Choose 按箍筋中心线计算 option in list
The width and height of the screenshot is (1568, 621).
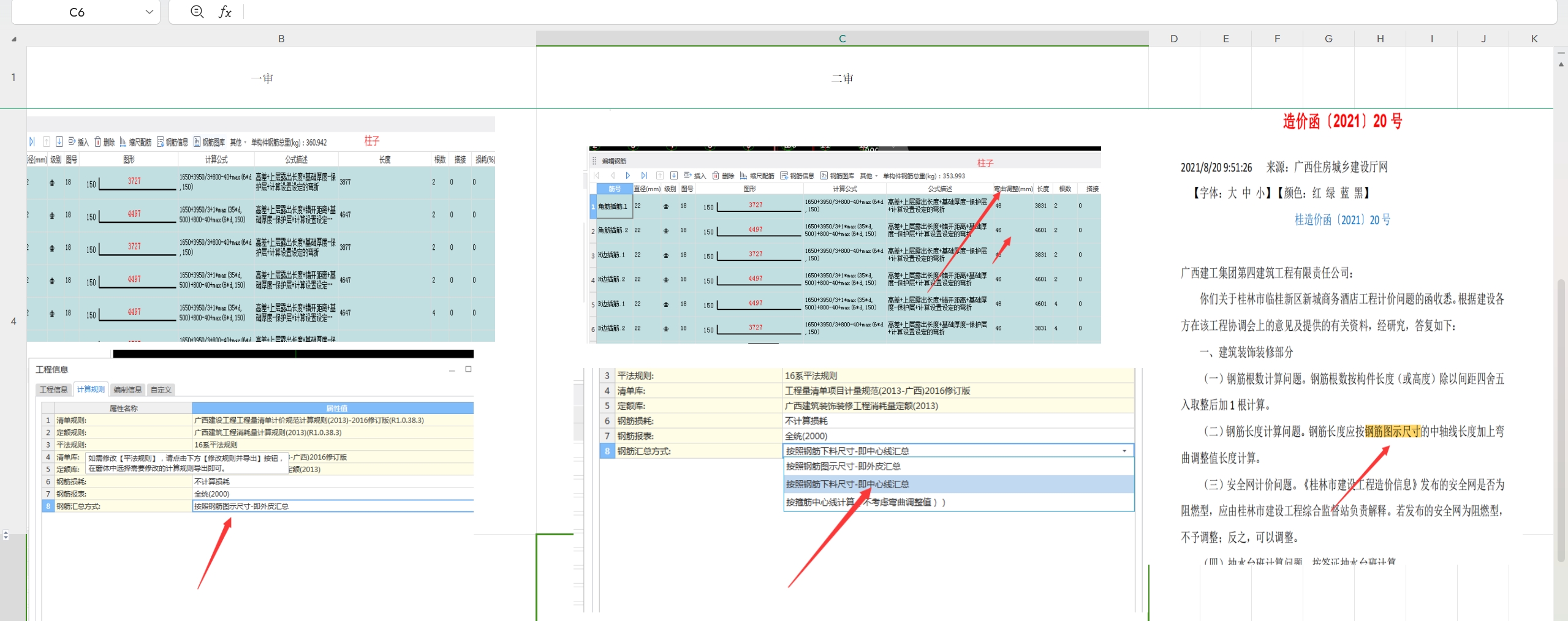point(959,502)
